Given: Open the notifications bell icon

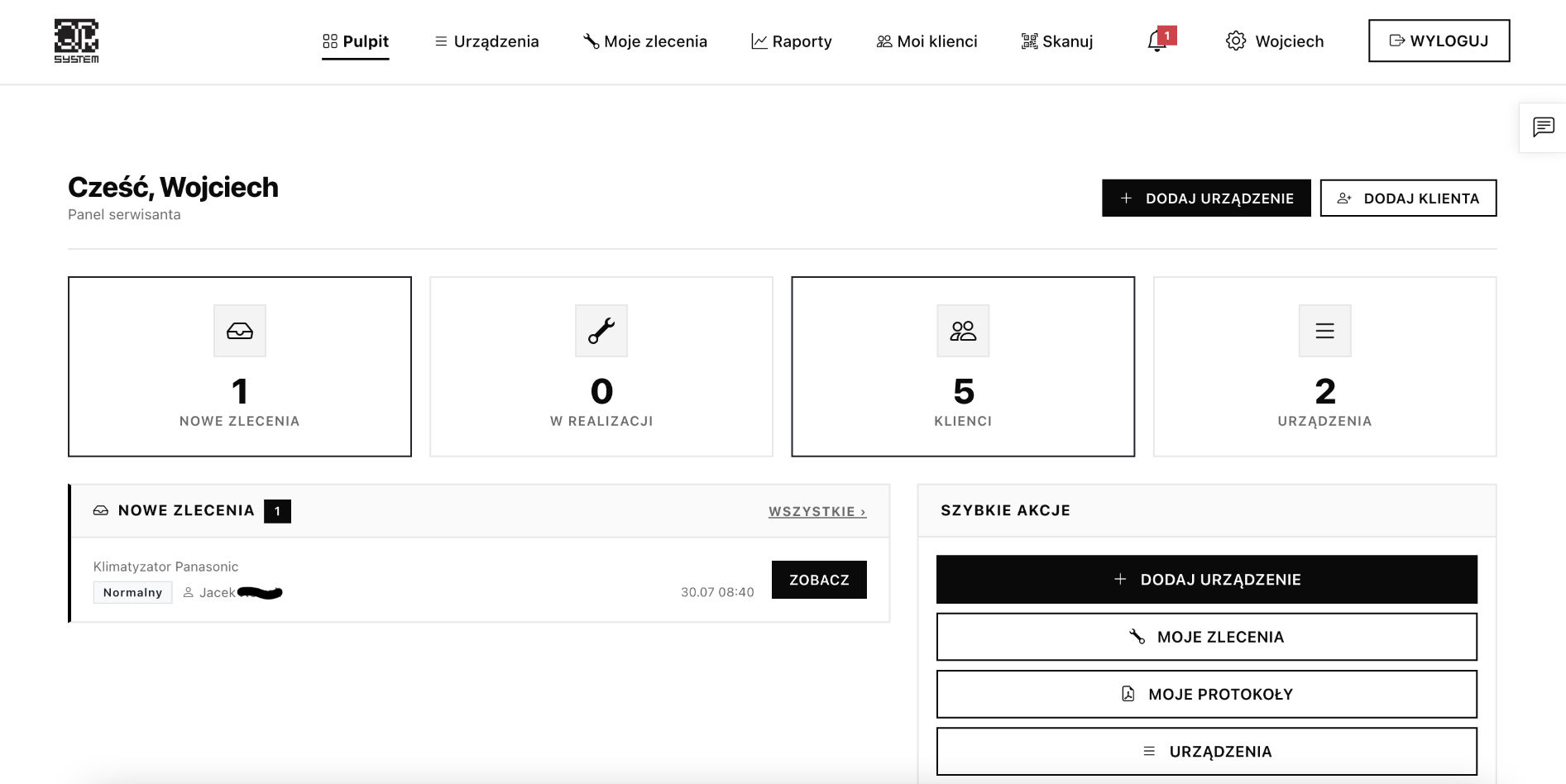Looking at the screenshot, I should click(x=1157, y=41).
